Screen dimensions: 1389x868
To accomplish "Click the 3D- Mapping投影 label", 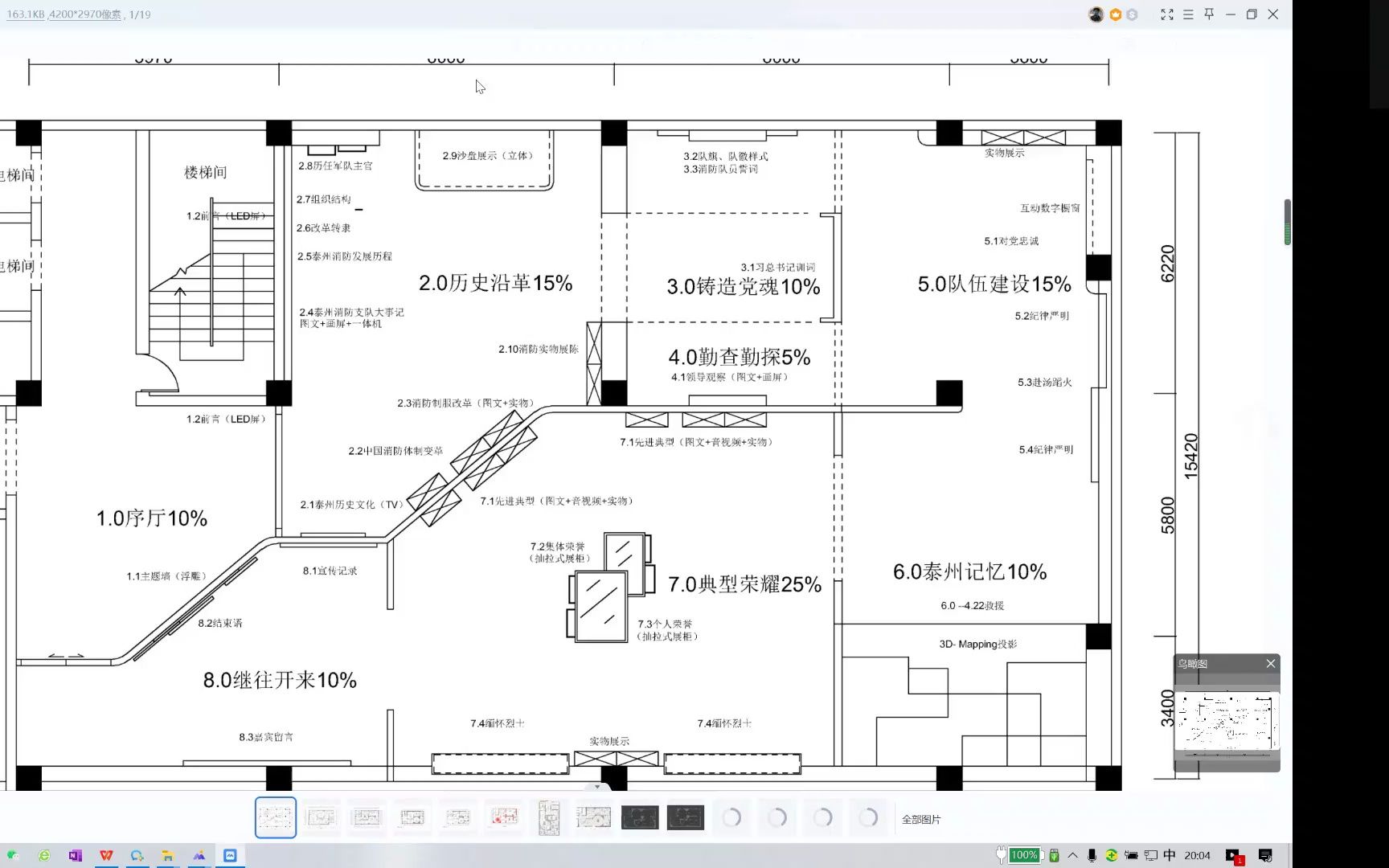I will click(978, 644).
